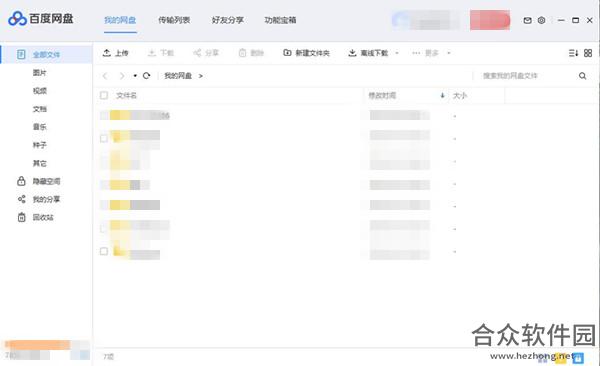Open the 我的分享 share icon entry
600x366 pixels.
(x=21, y=199)
